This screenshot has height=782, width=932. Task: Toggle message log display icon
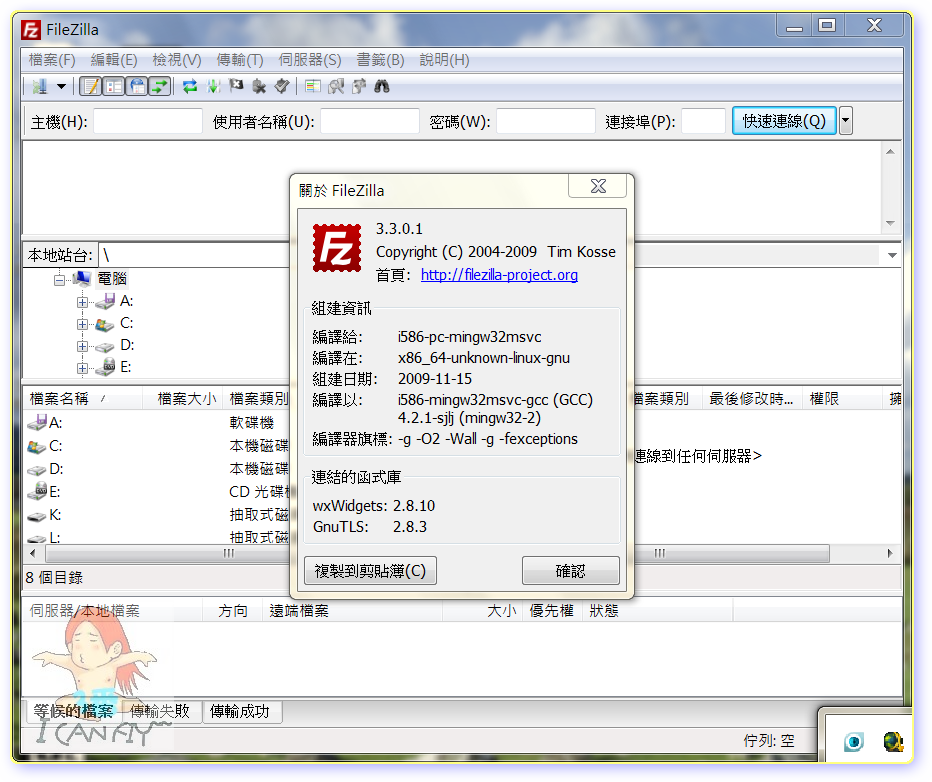91,87
